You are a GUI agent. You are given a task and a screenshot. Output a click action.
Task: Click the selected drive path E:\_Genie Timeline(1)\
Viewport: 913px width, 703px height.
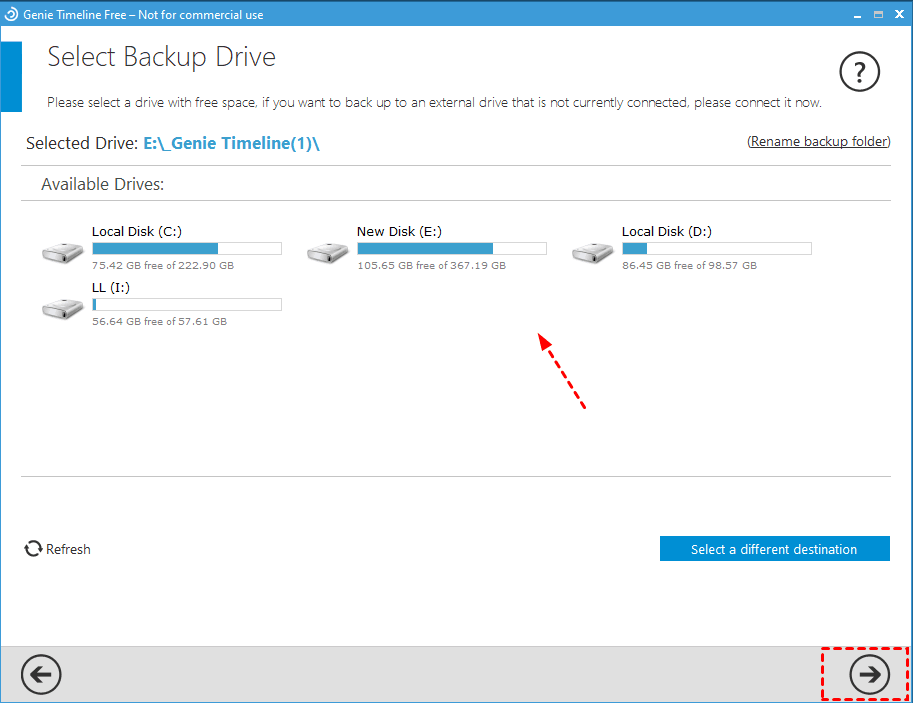(x=232, y=144)
